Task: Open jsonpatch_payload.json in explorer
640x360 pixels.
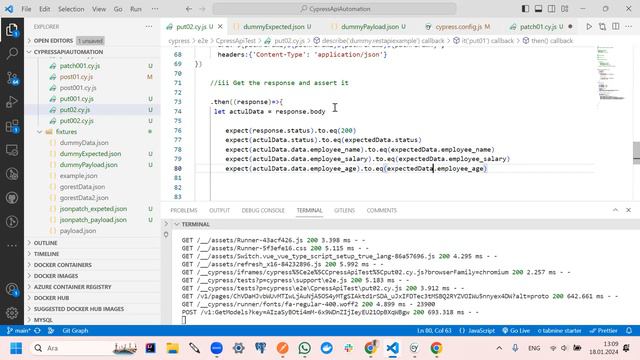Action: pyautogui.click(x=93, y=220)
